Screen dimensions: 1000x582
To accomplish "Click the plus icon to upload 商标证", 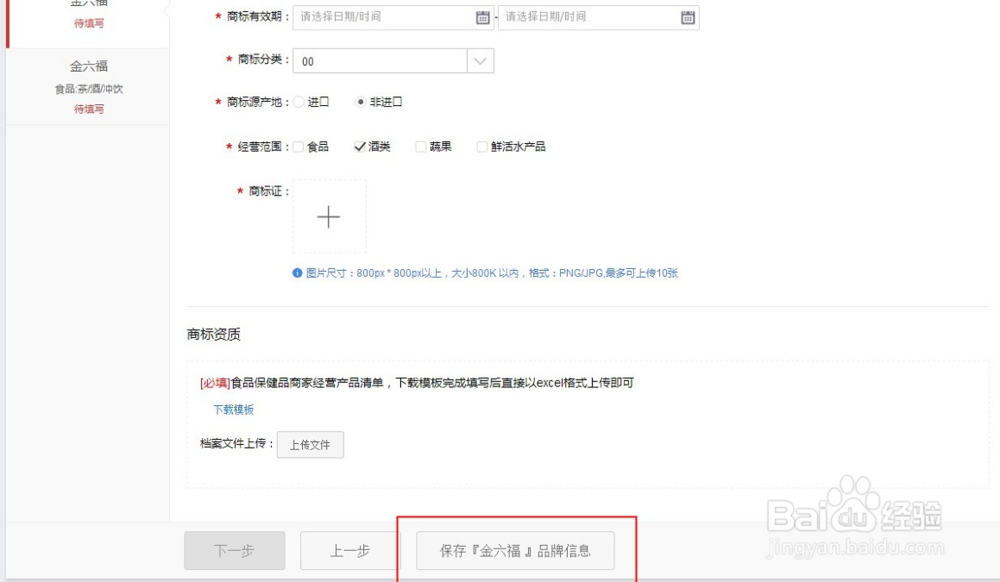I will (329, 217).
